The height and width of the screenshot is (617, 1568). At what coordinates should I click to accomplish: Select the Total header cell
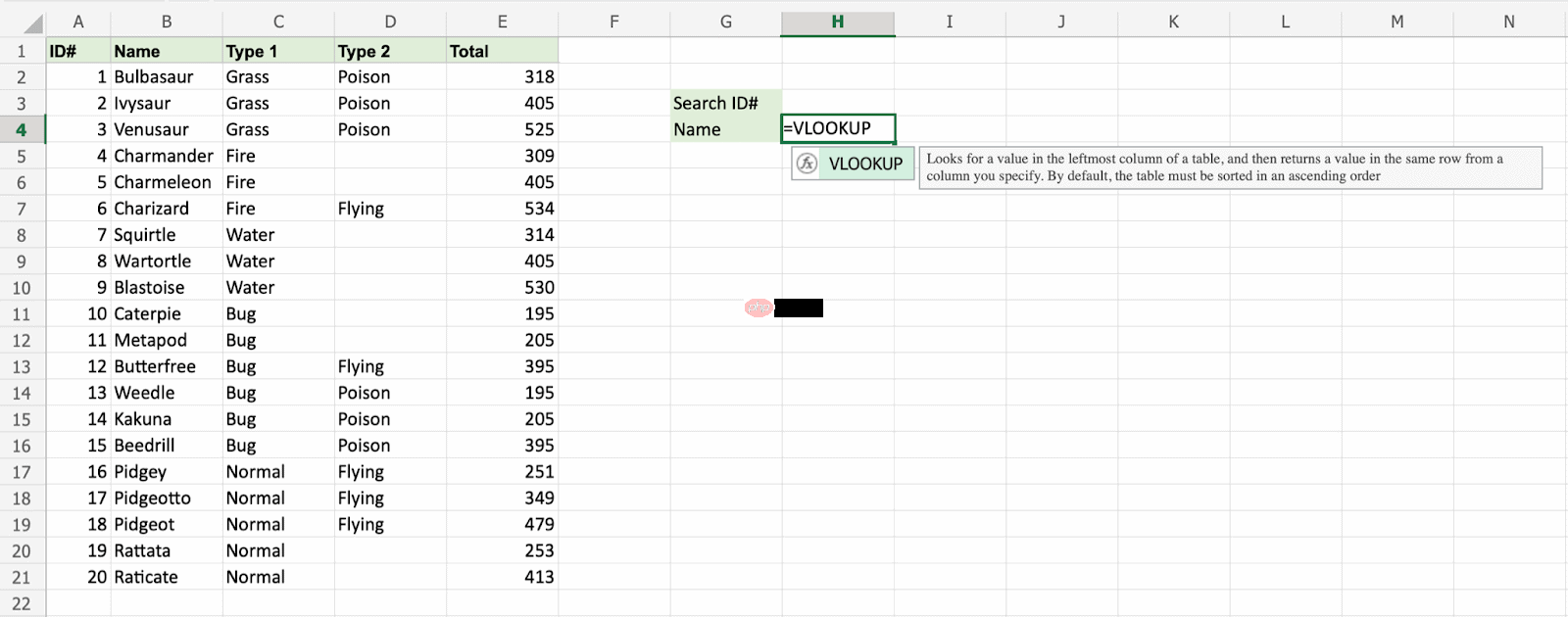[502, 51]
